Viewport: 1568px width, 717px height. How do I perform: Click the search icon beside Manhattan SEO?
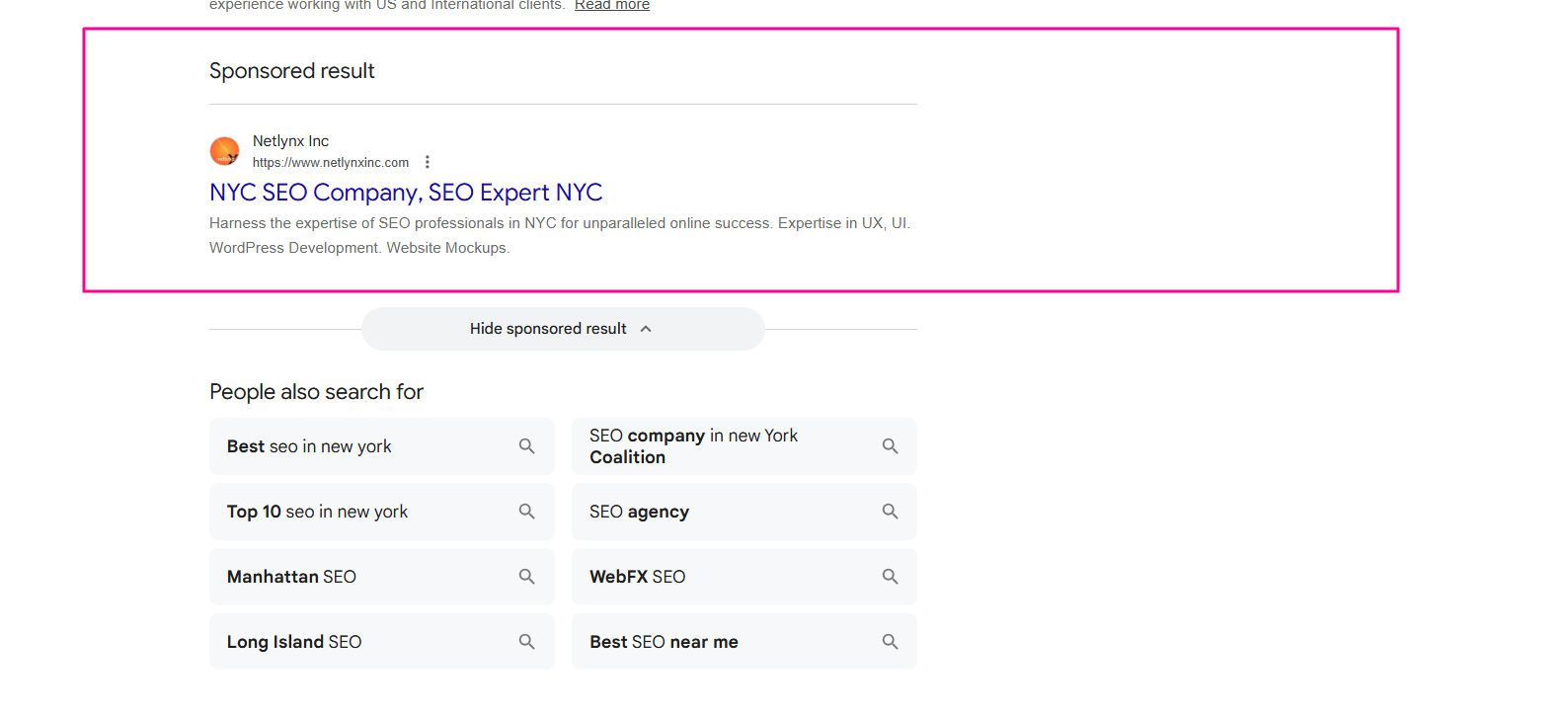[527, 577]
